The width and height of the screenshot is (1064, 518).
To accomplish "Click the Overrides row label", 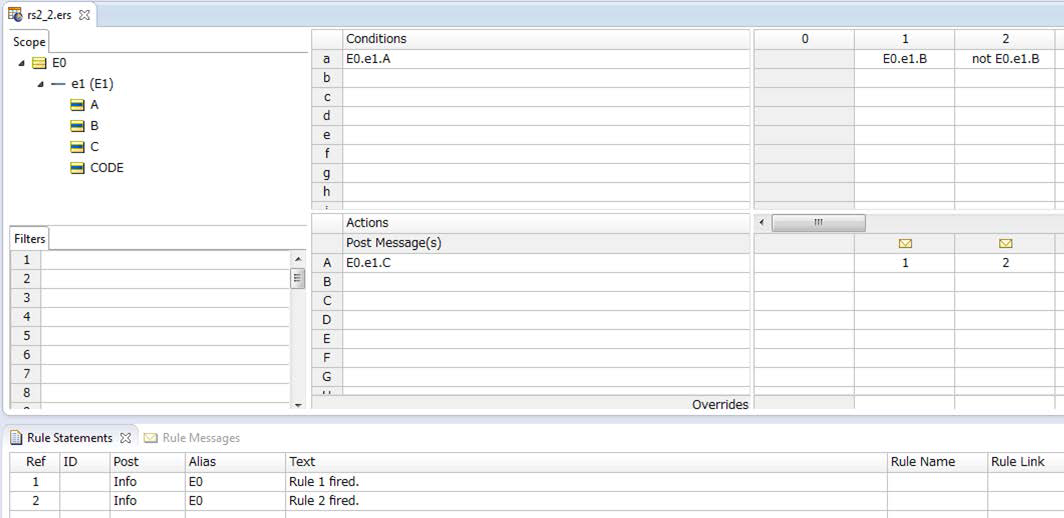I will [x=720, y=405].
